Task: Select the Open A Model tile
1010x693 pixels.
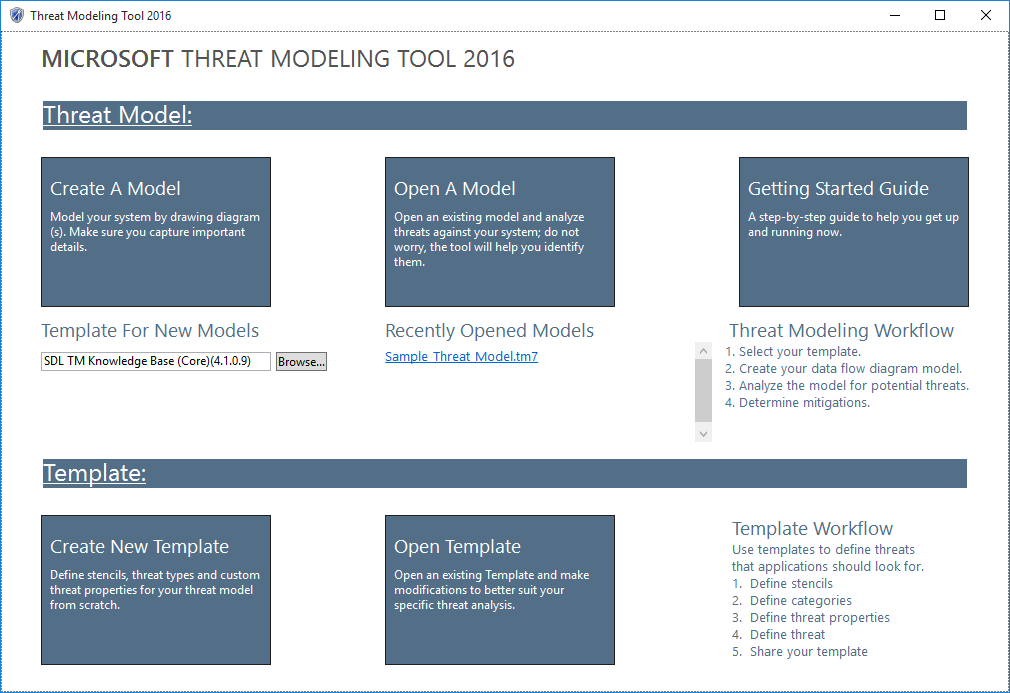Action: [x=499, y=232]
